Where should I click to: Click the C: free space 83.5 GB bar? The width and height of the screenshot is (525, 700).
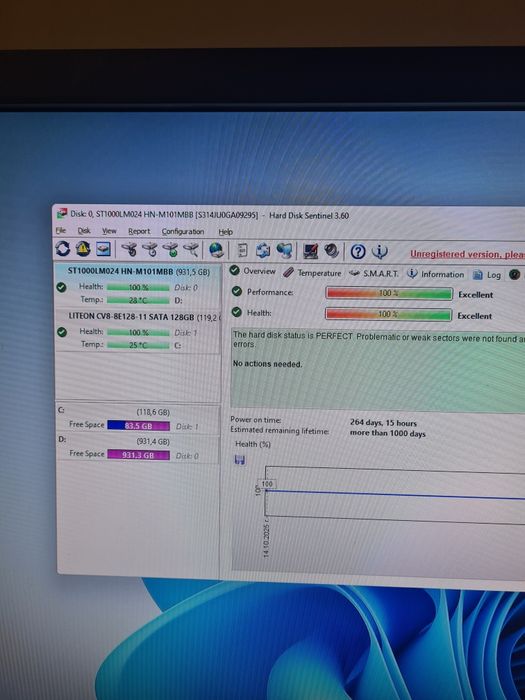click(138, 426)
